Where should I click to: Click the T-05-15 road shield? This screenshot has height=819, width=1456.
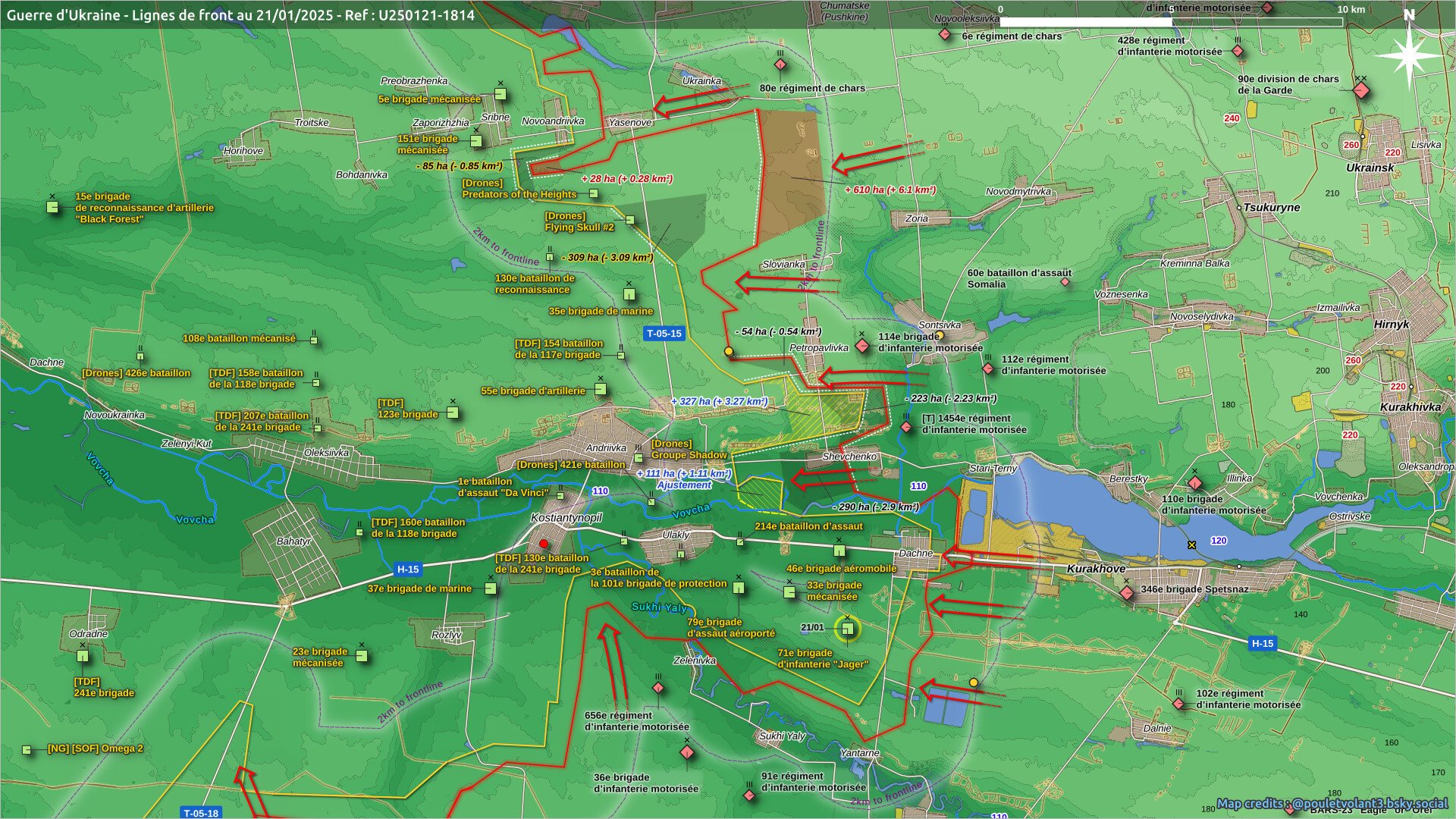point(664,333)
